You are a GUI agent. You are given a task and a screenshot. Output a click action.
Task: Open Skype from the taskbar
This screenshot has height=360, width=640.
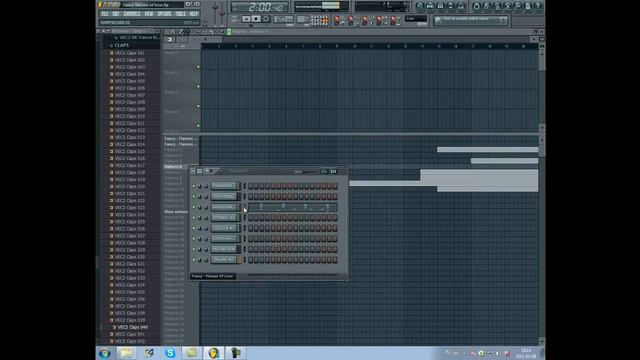(x=170, y=353)
